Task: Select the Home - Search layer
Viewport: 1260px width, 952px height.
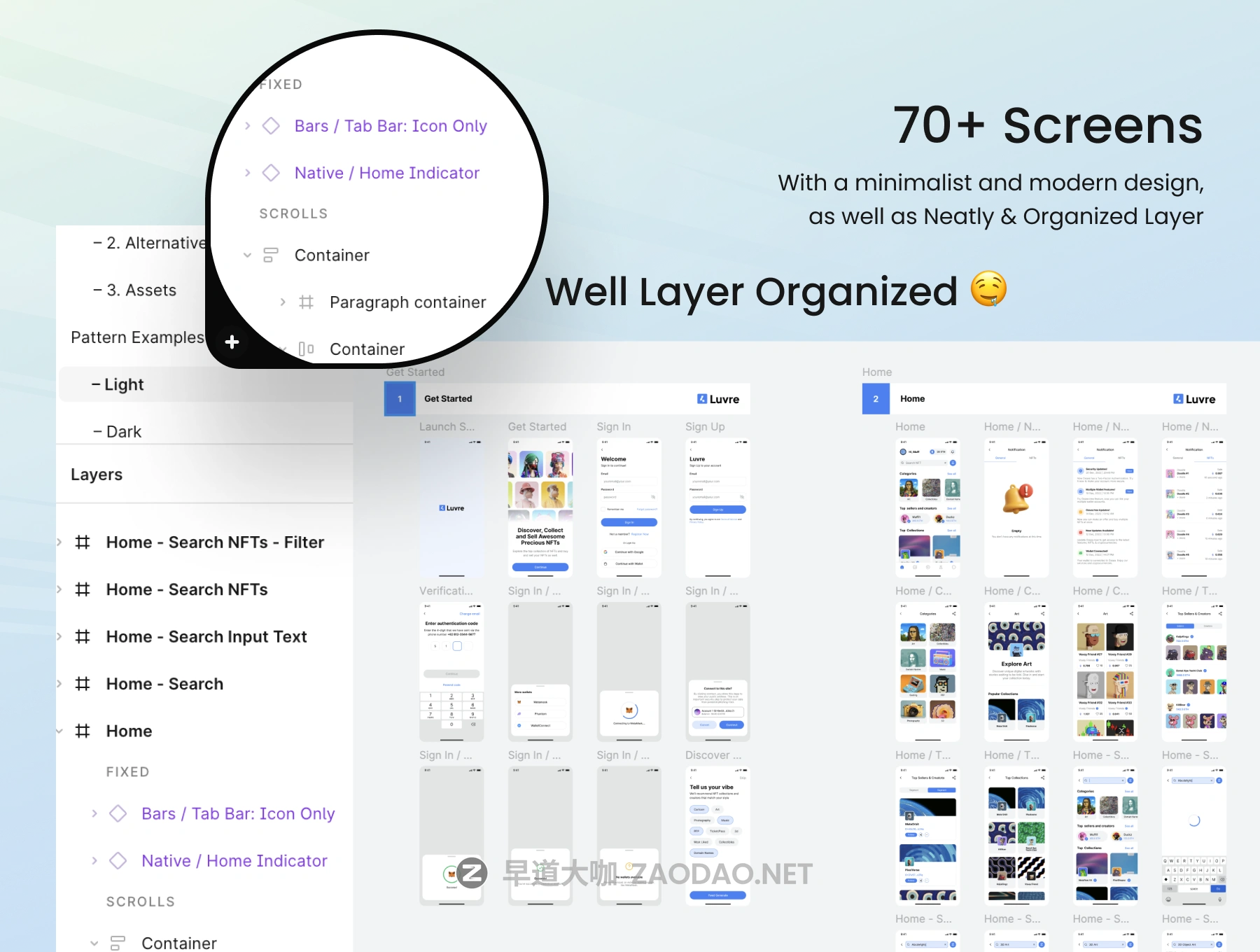Action: click(x=164, y=684)
